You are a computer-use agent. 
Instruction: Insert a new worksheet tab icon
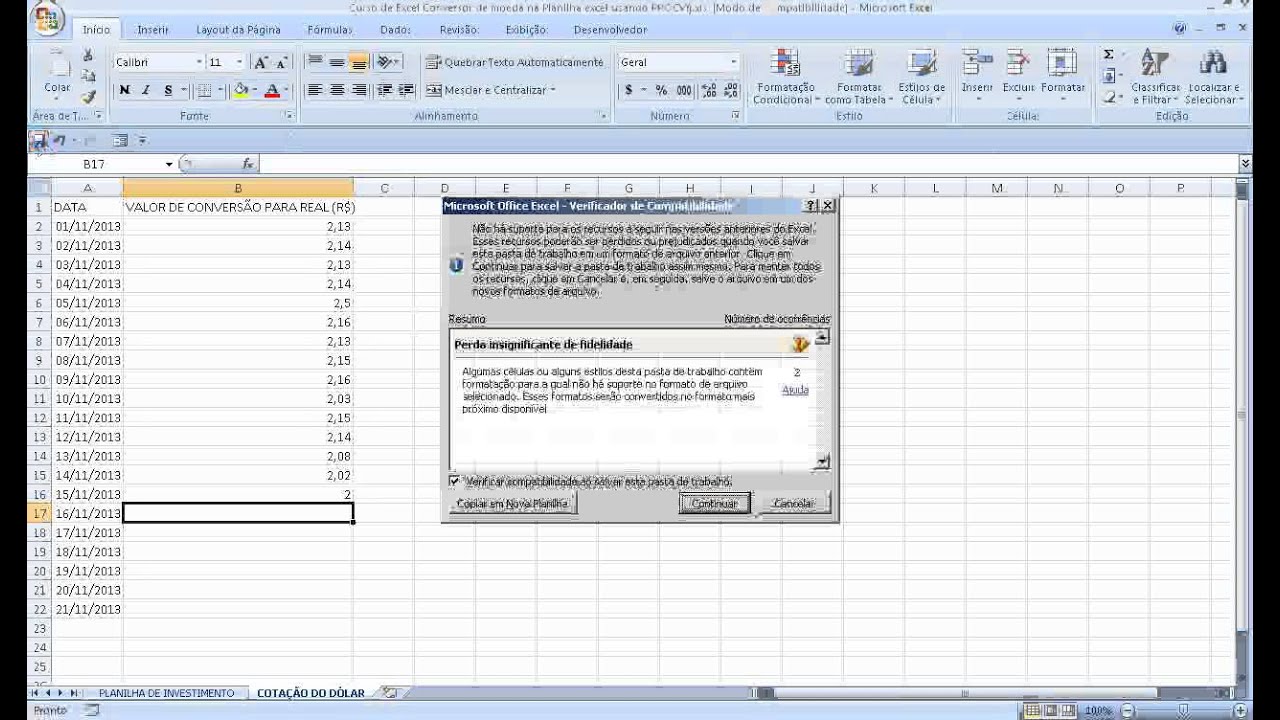pyautogui.click(x=390, y=693)
